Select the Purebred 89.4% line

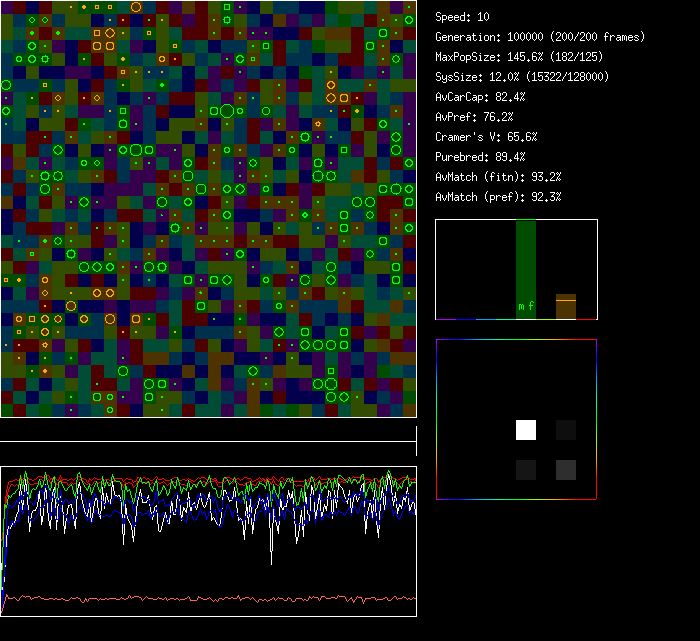point(477,157)
